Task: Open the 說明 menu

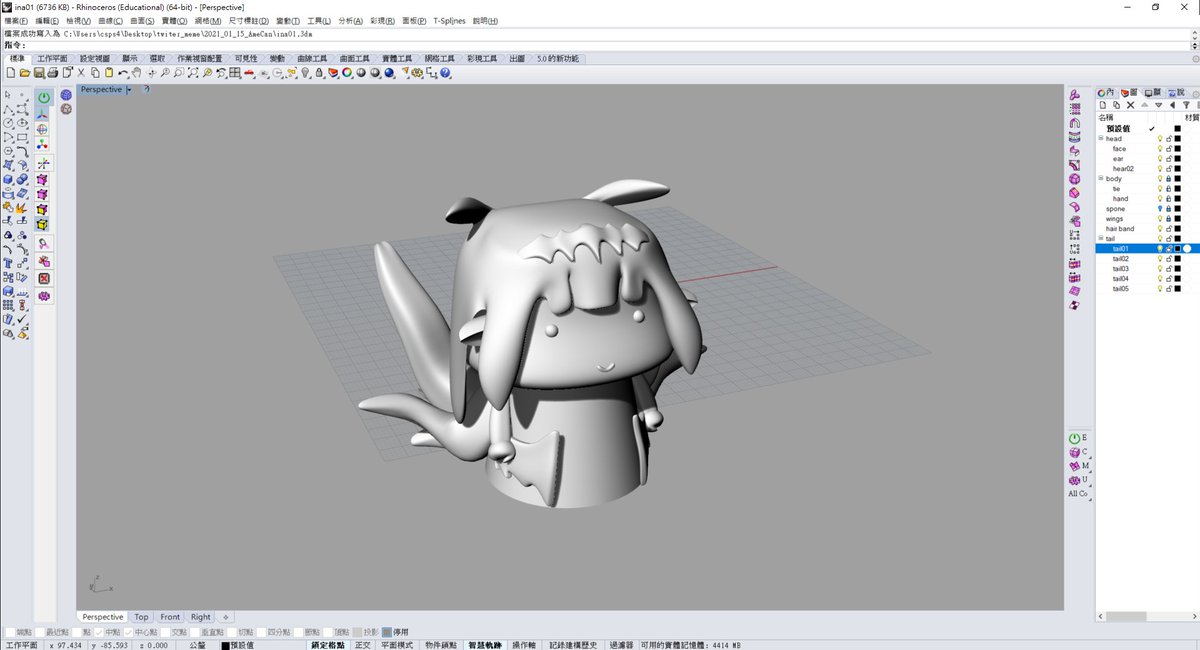Action: [485, 20]
